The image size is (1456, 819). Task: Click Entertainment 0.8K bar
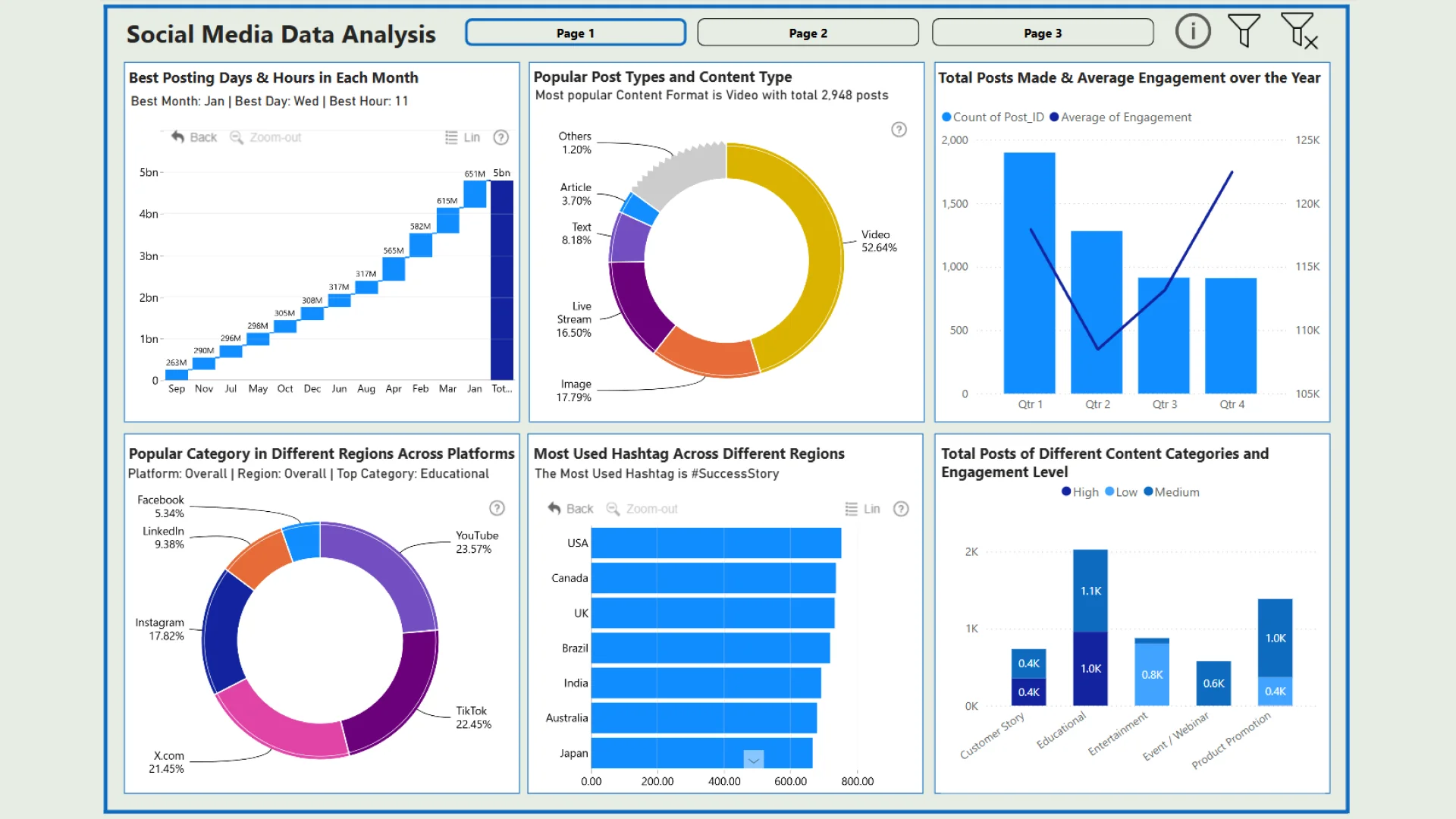[x=1152, y=674]
